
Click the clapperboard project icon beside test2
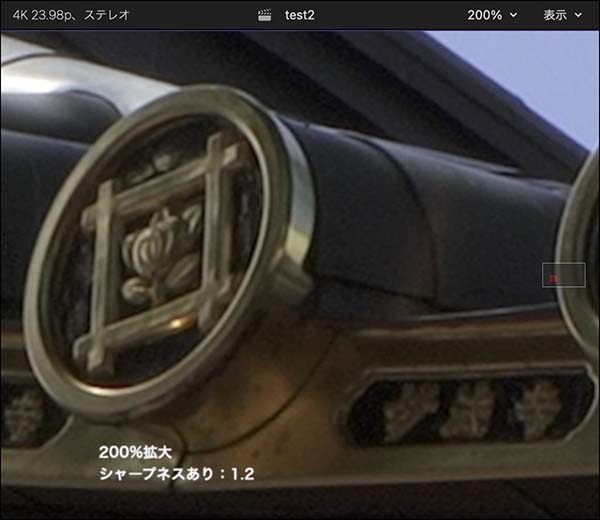264,15
